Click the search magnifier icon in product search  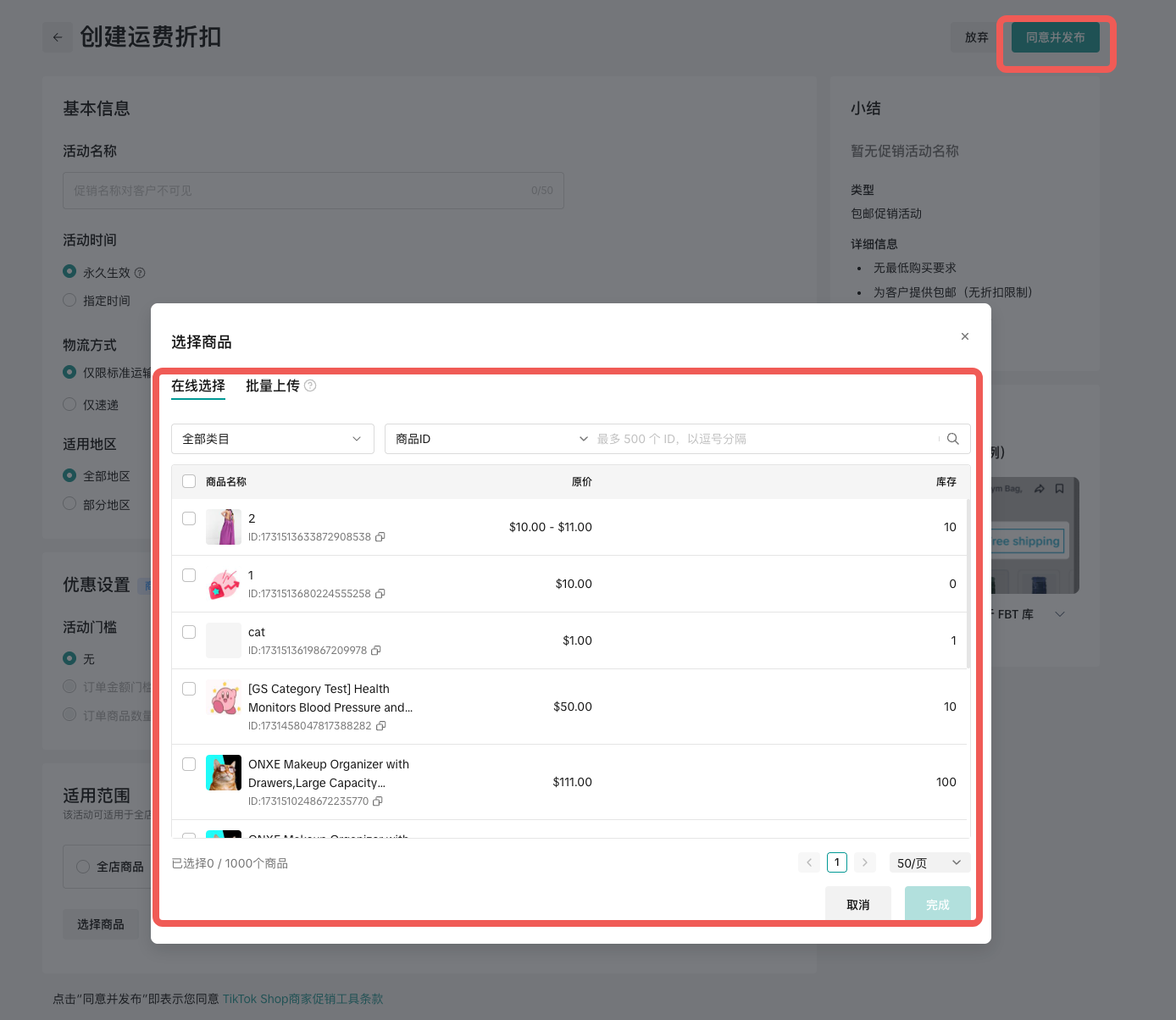point(952,439)
